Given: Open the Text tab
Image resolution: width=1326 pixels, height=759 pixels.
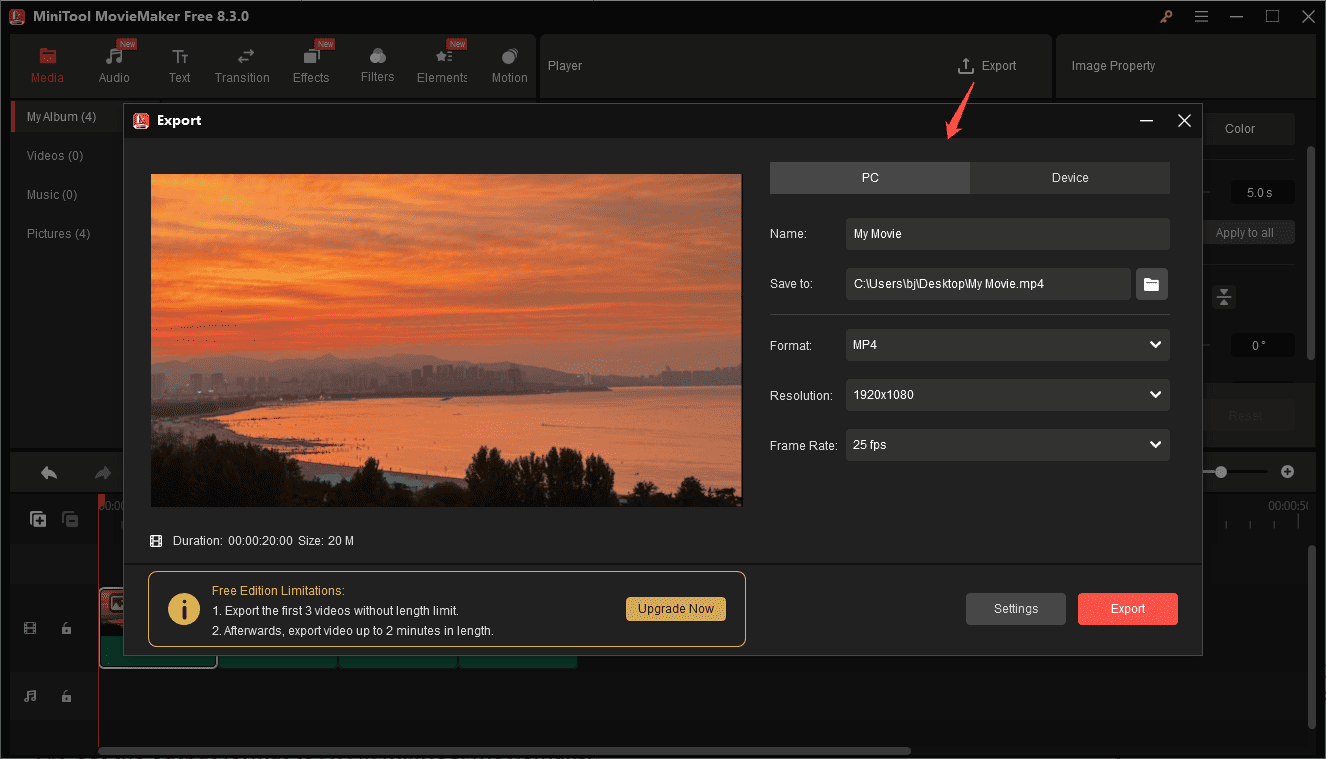Looking at the screenshot, I should [x=179, y=65].
